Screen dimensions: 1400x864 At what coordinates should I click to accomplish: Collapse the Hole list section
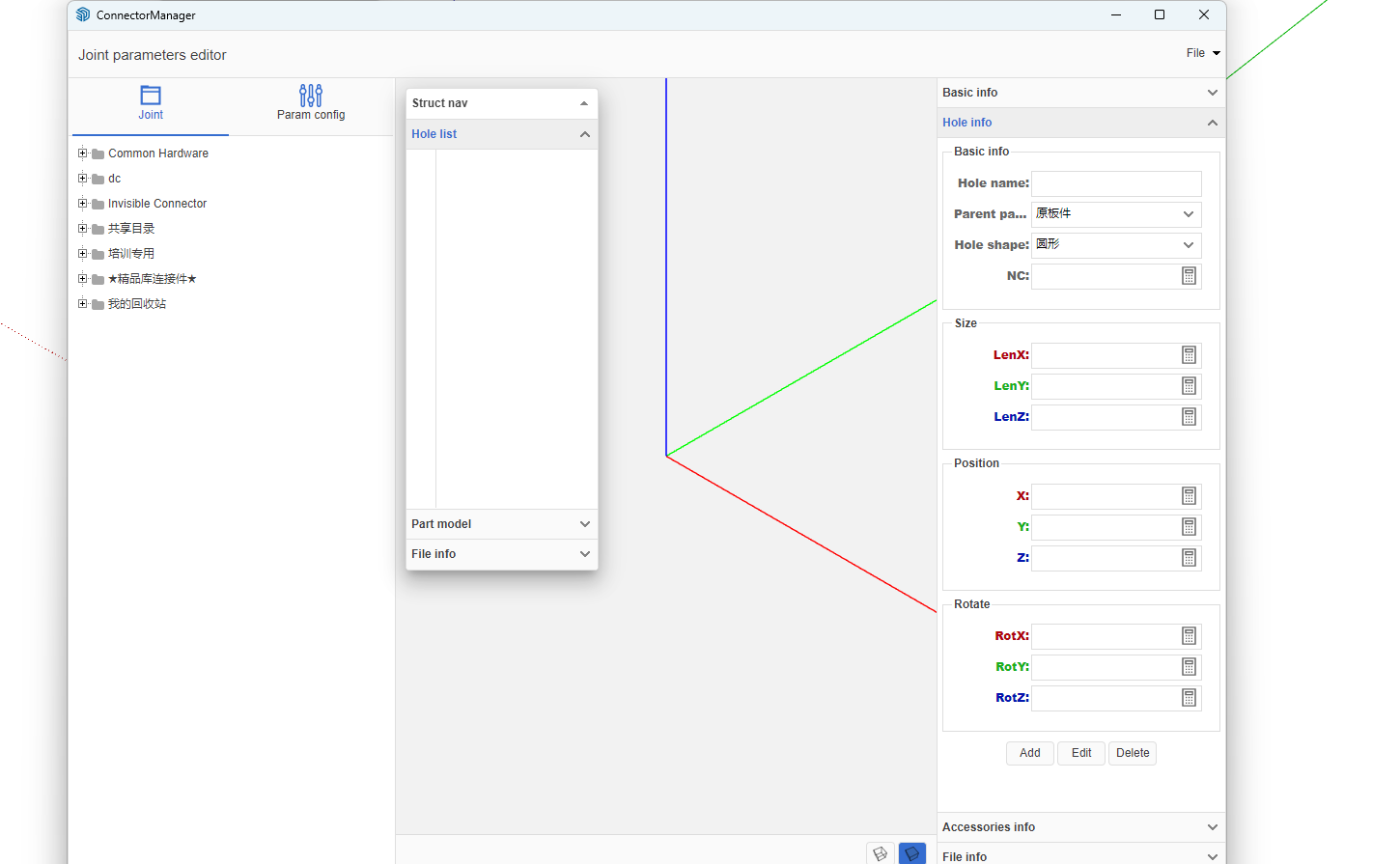584,134
